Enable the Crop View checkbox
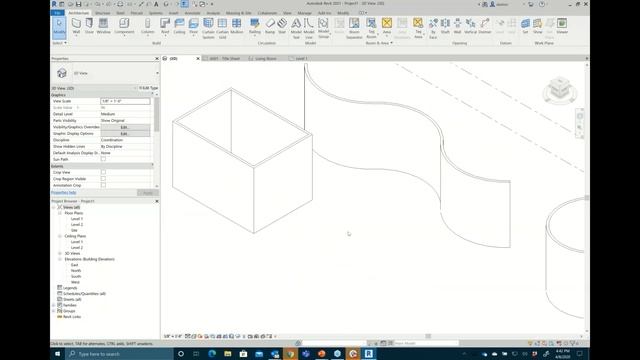The height and width of the screenshot is (360, 640). point(103,172)
